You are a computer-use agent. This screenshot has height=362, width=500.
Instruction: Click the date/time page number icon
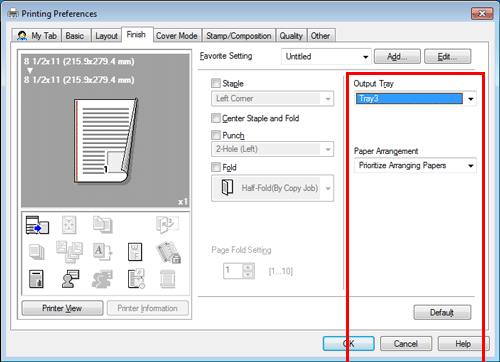pos(136,279)
